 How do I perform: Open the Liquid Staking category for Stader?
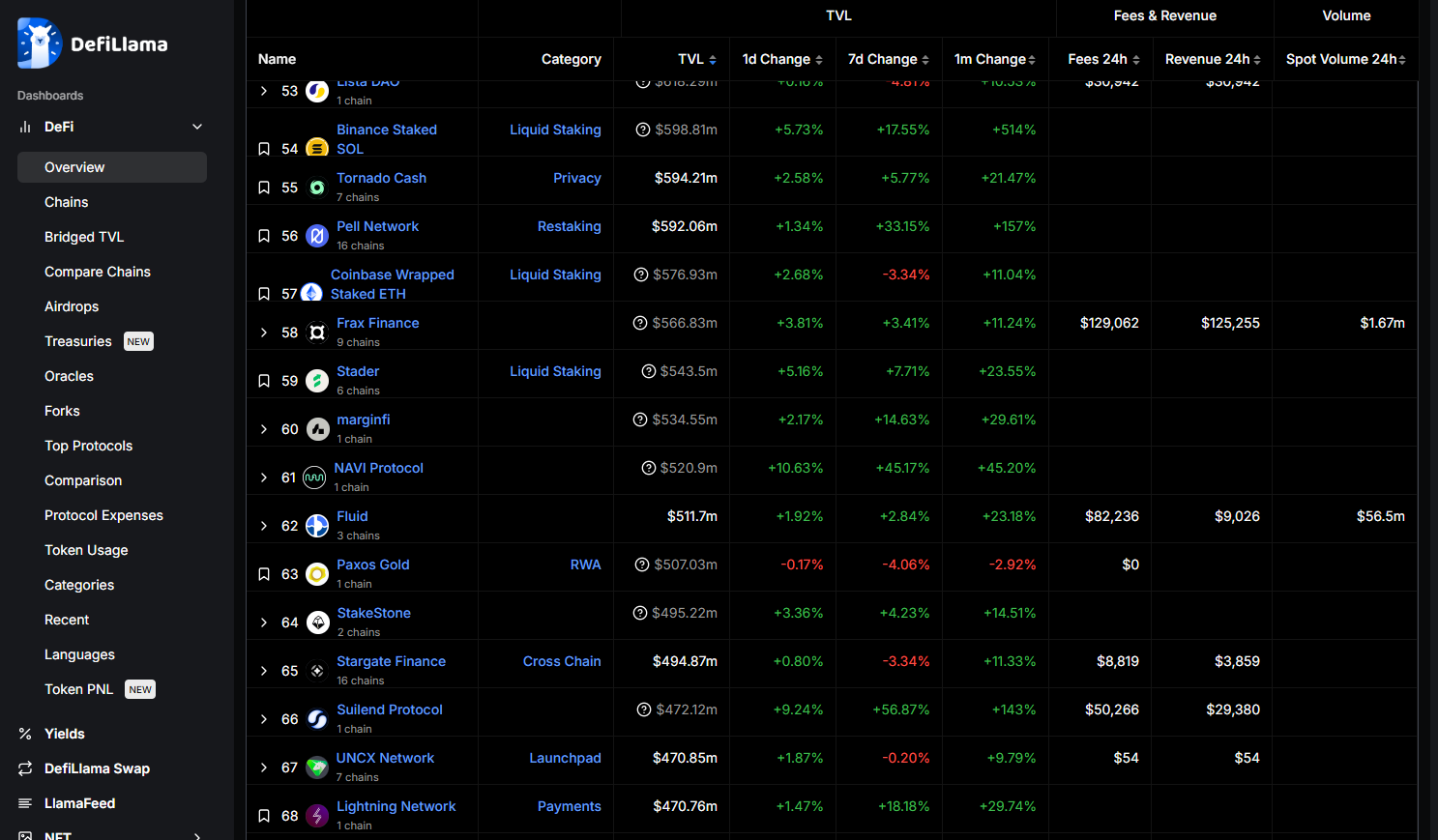(555, 371)
